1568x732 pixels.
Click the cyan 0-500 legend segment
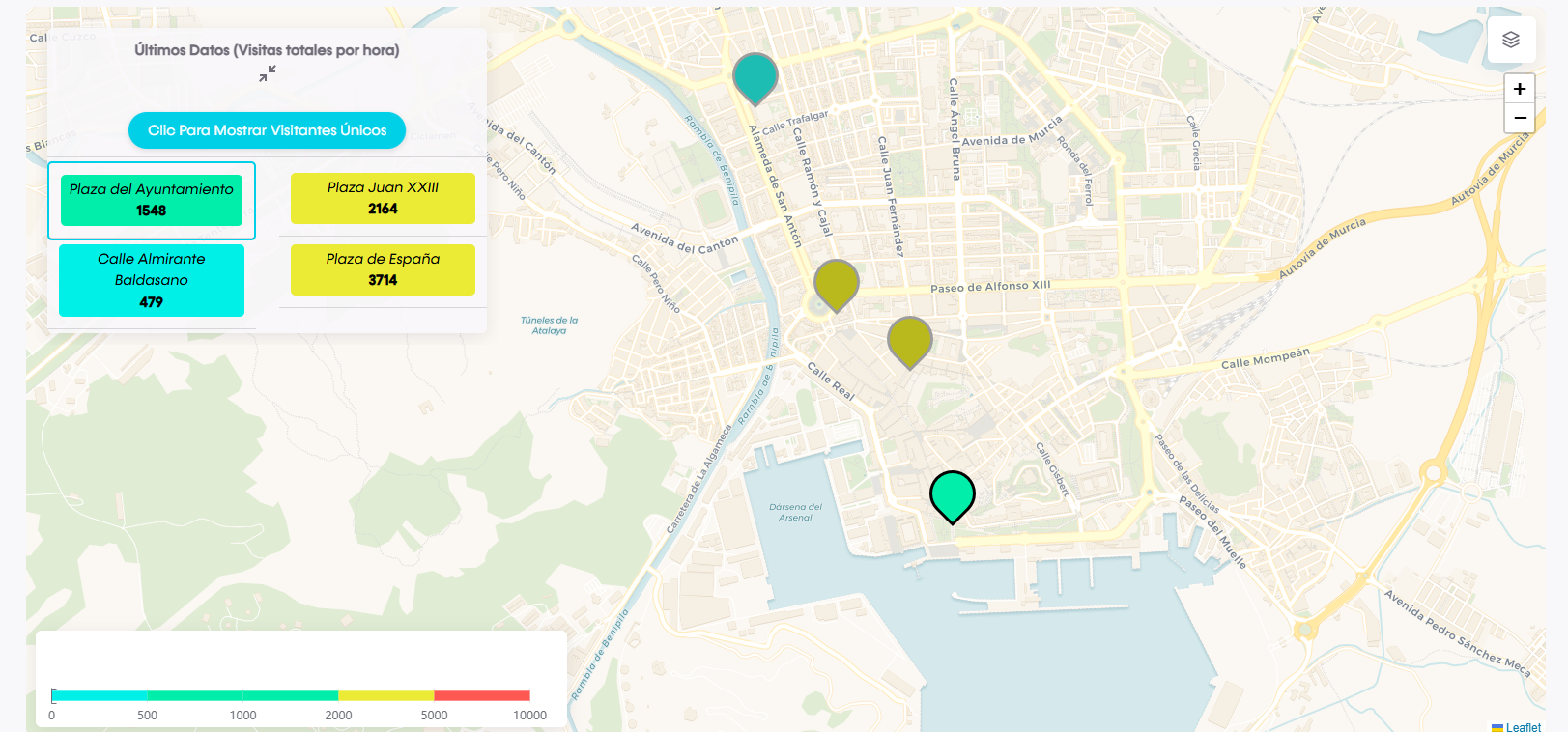(x=100, y=695)
